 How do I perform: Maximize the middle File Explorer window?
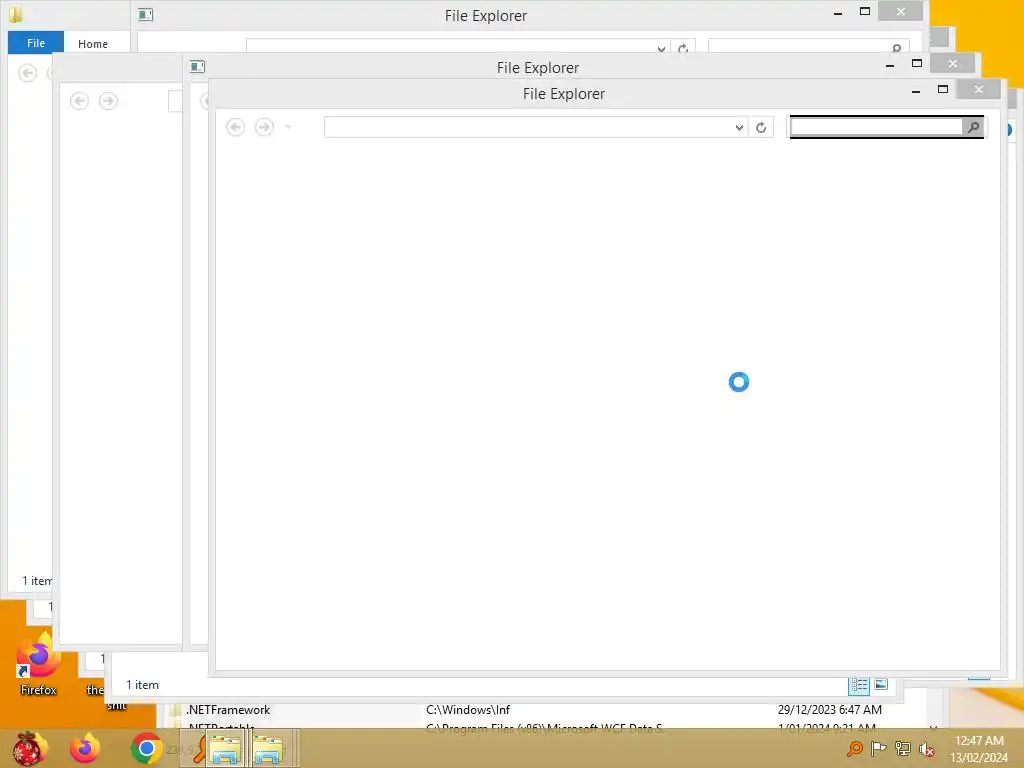tap(917, 63)
